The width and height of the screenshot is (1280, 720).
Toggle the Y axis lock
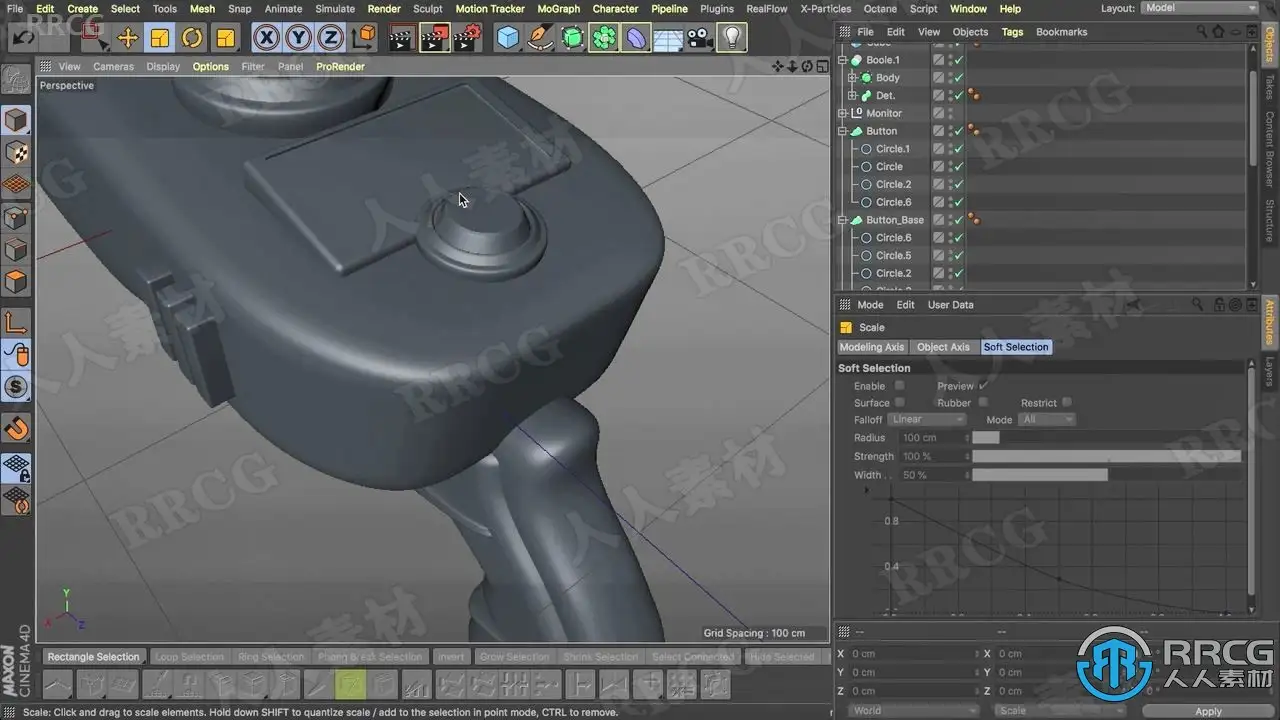(x=298, y=38)
